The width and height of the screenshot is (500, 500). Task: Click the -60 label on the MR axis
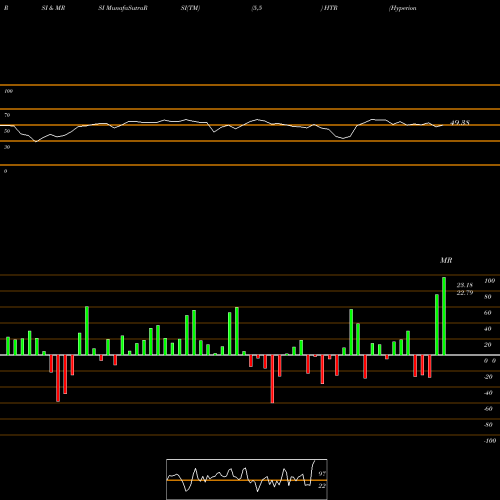pyautogui.click(x=488, y=409)
